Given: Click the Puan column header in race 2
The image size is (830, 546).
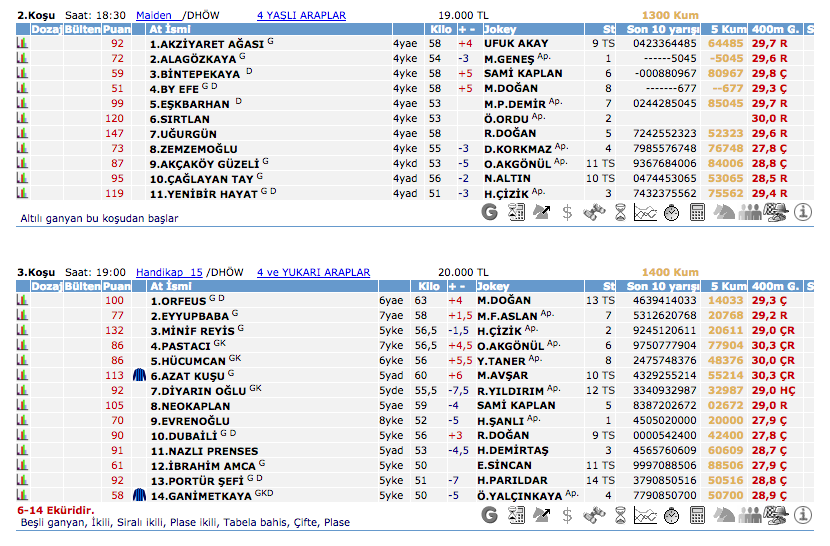Looking at the screenshot, I should tap(116, 30).
